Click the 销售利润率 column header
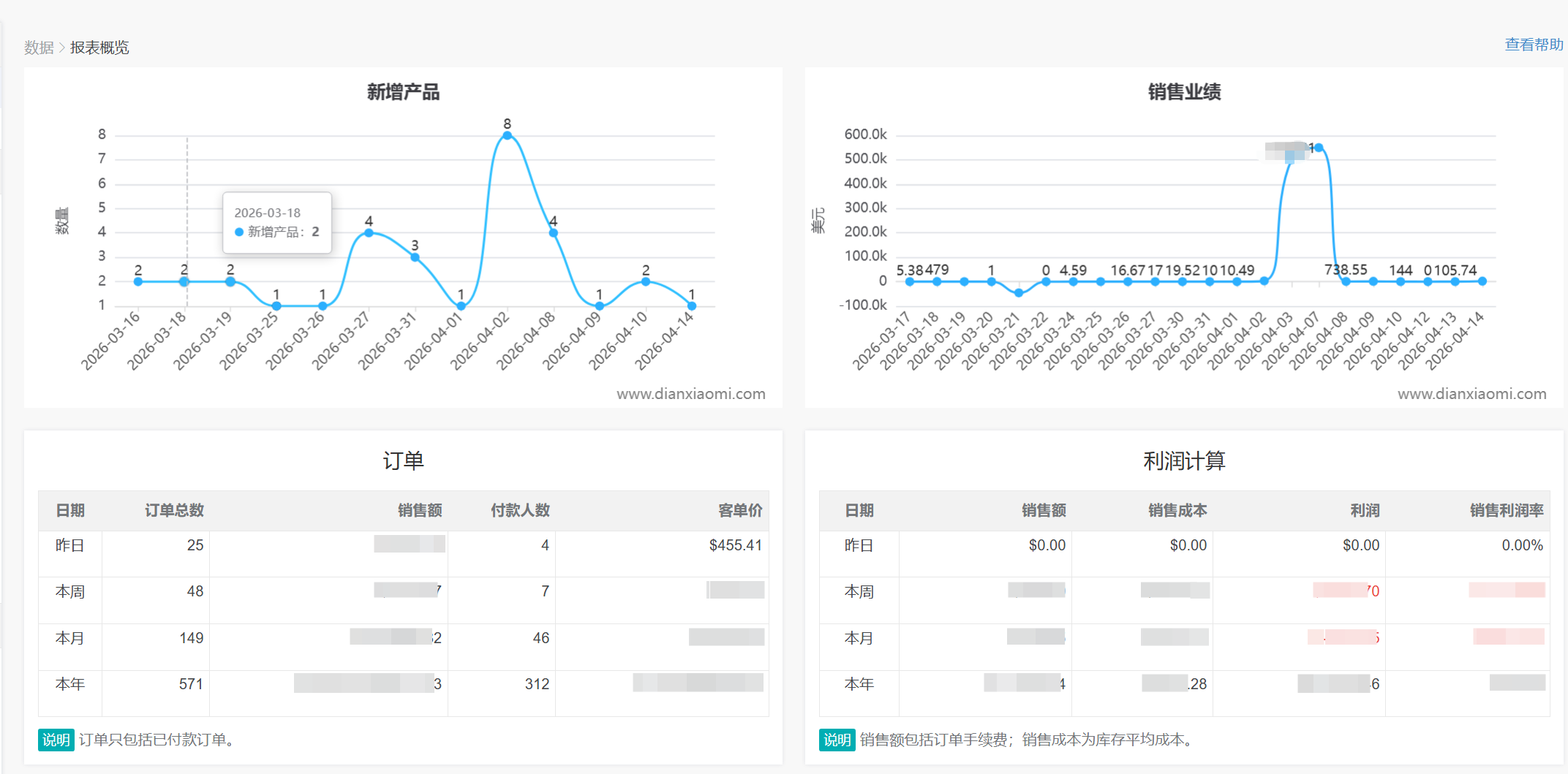This screenshot has height=774, width=1568. pos(1506,510)
